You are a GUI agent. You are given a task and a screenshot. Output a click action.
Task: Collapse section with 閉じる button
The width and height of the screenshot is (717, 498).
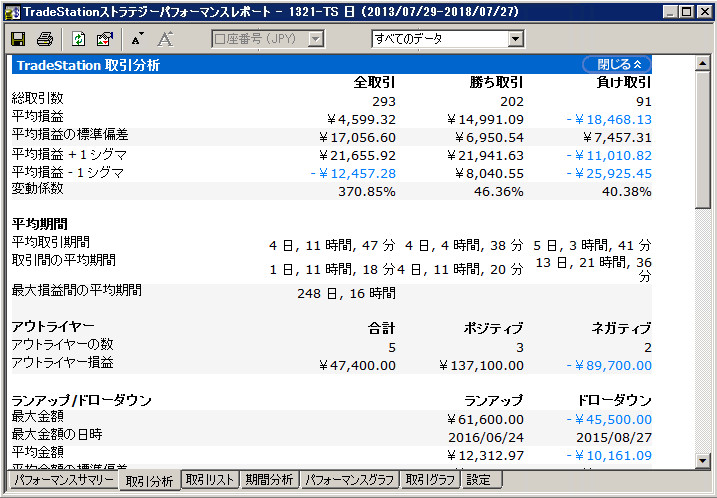617,64
